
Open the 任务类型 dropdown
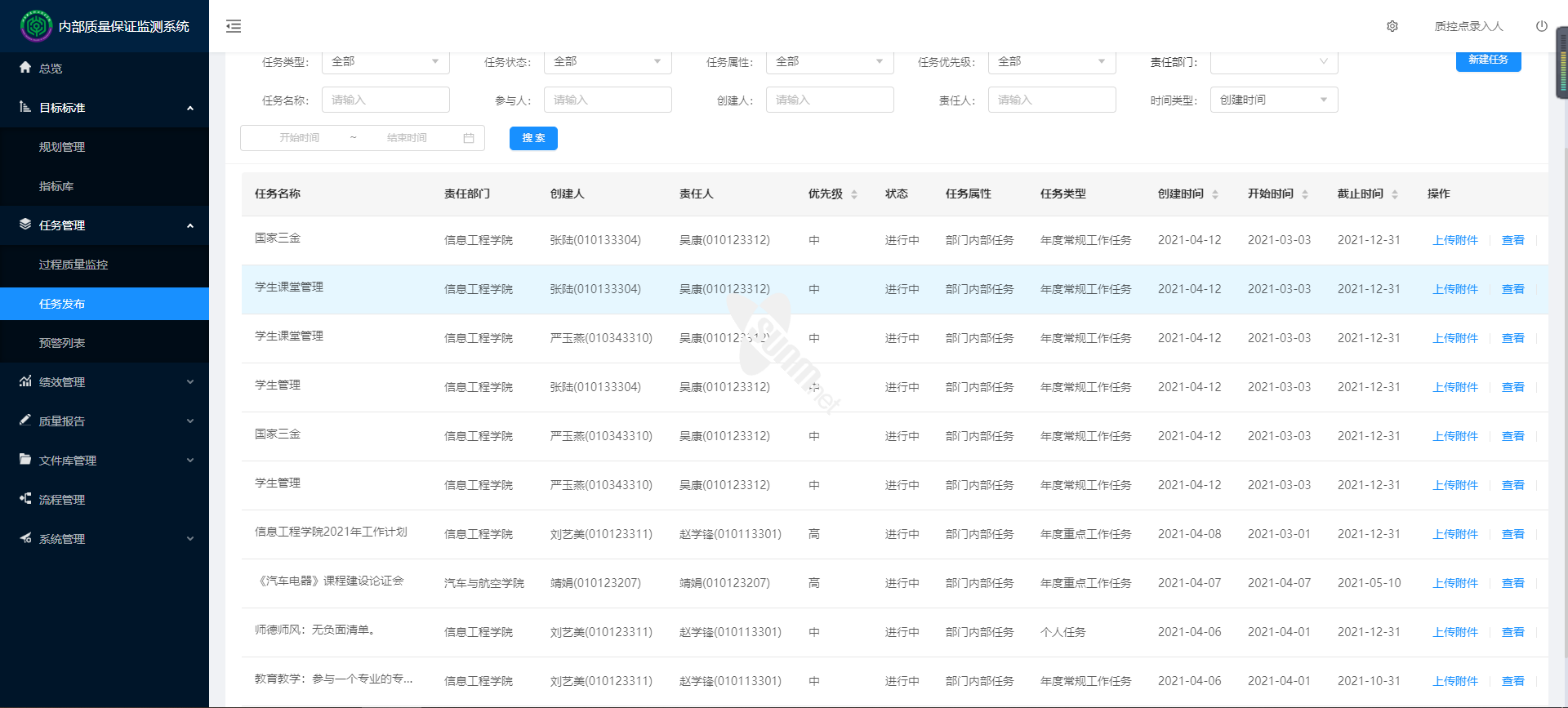(x=385, y=62)
